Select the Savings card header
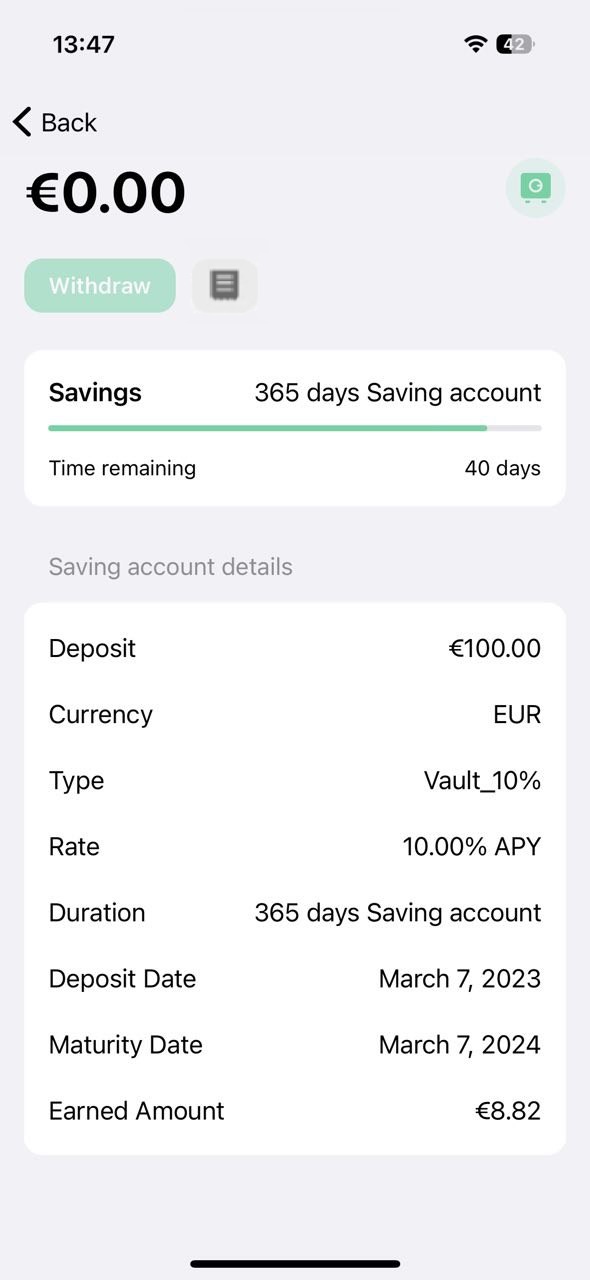The height and width of the screenshot is (1280, 590). [x=94, y=392]
